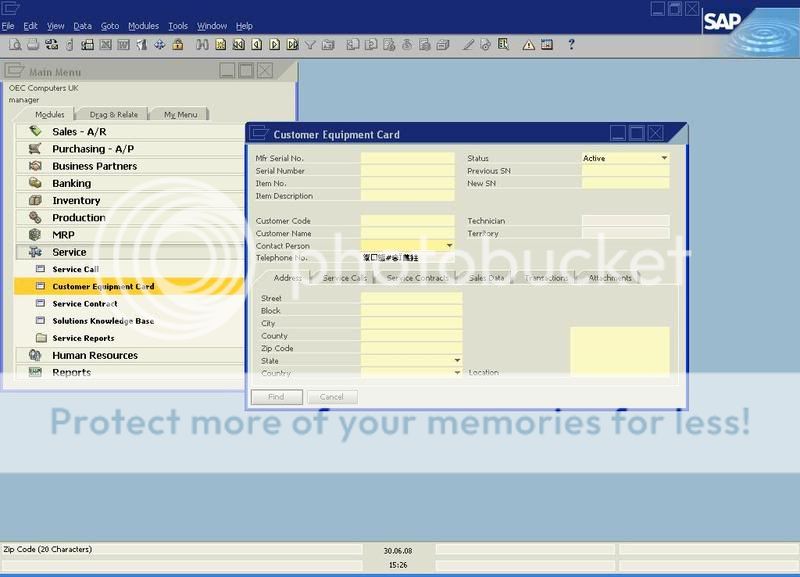Click the Find button
Image resolution: width=800 pixels, height=577 pixels.
point(277,396)
